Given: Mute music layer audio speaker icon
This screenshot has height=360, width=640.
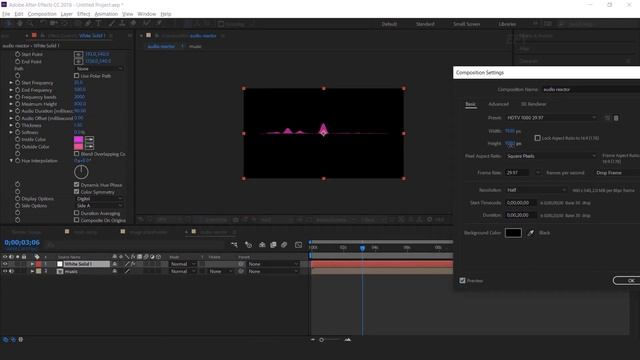Looking at the screenshot, I should [11, 271].
